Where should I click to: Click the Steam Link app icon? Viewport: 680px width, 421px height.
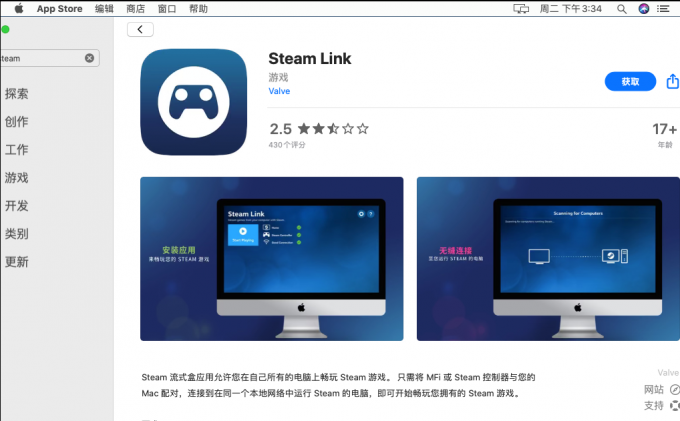pos(193,102)
